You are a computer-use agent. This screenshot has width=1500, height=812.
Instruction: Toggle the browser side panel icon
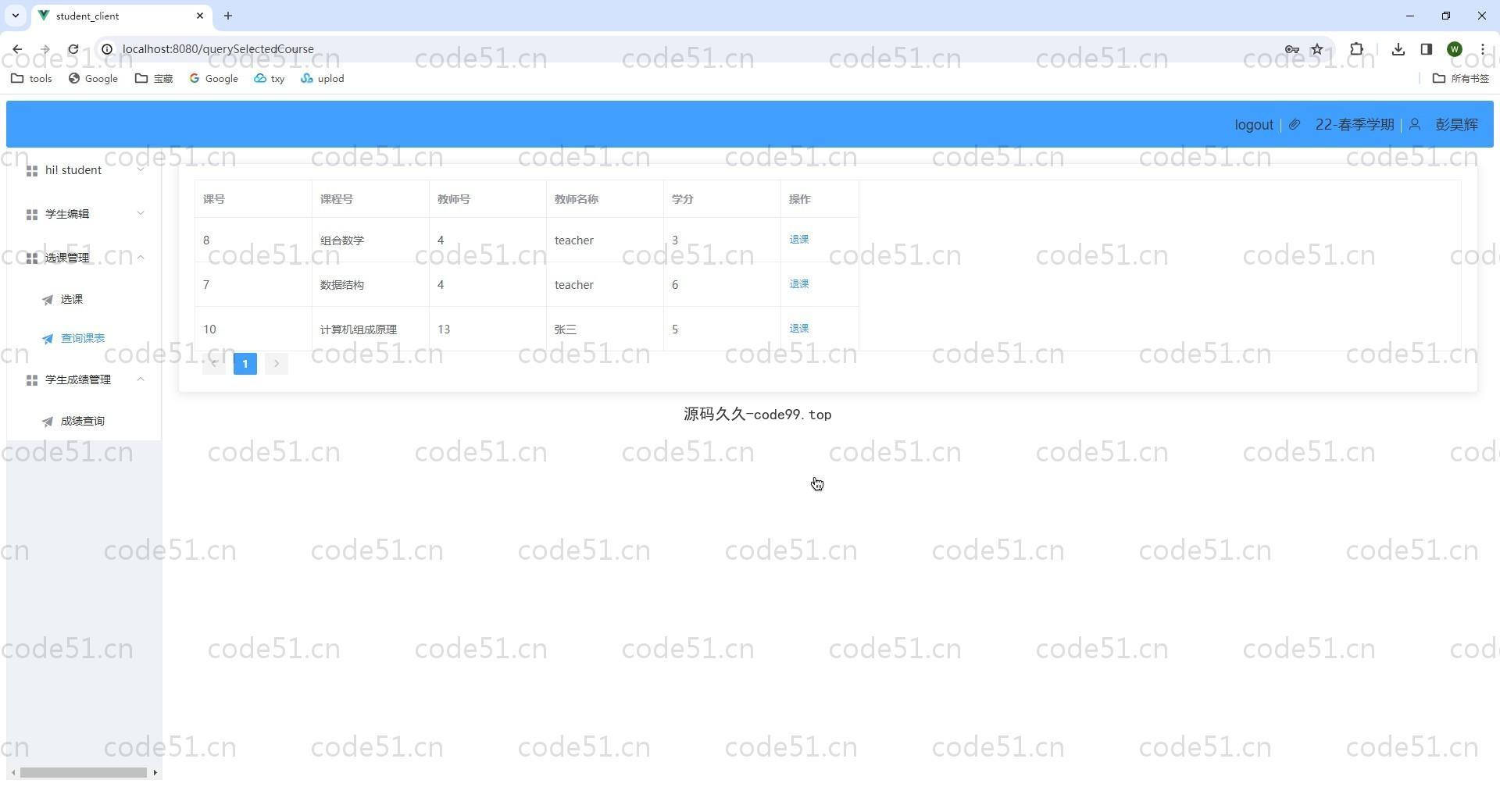point(1426,49)
